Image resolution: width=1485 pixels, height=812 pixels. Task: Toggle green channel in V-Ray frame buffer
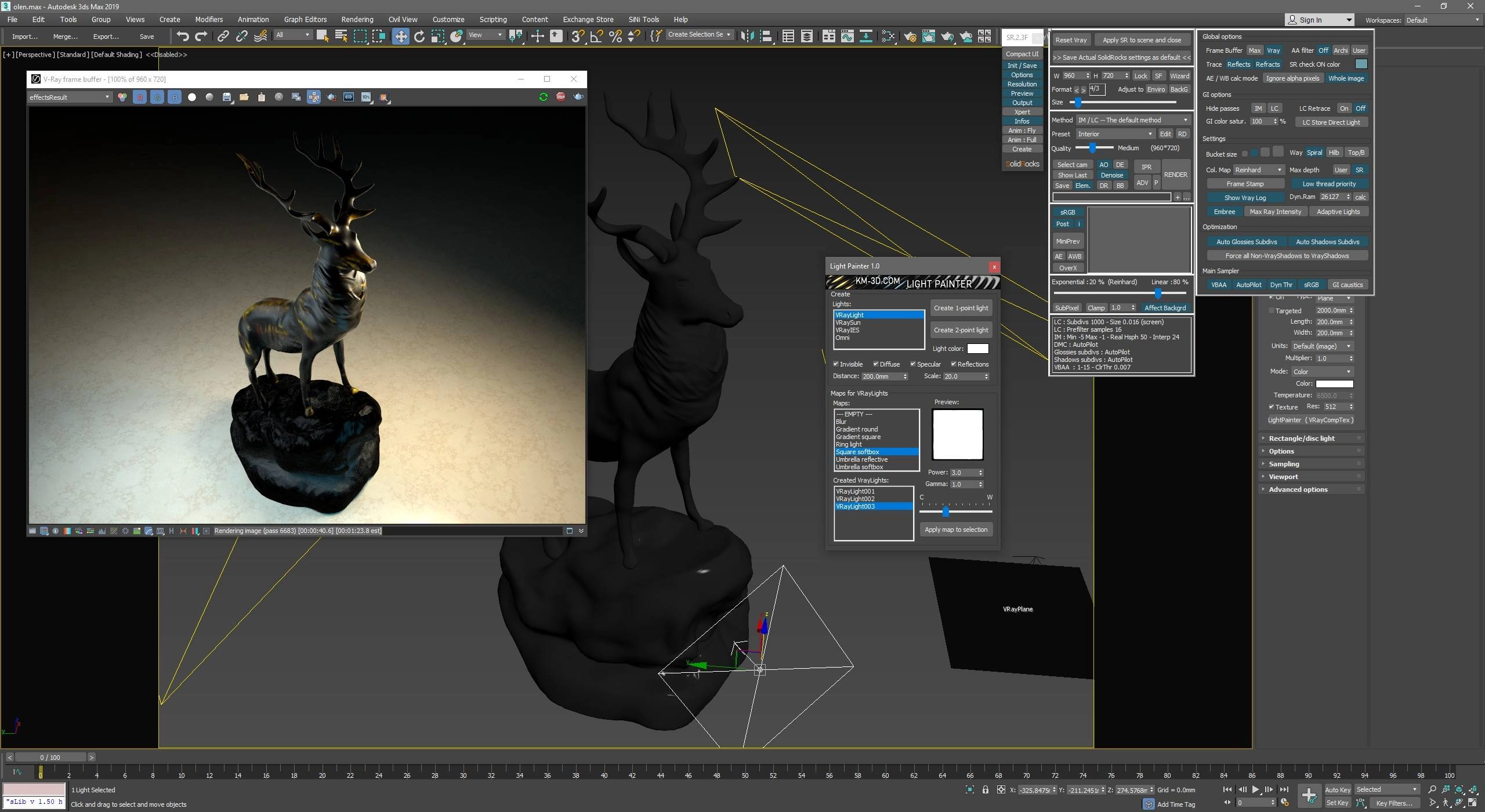pos(157,97)
